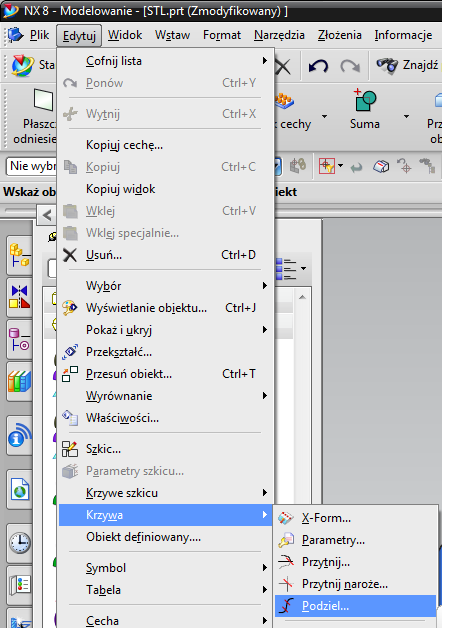Click the Przesuń obiekt icon
The width and height of the screenshot is (451, 628).
[x=70, y=374]
